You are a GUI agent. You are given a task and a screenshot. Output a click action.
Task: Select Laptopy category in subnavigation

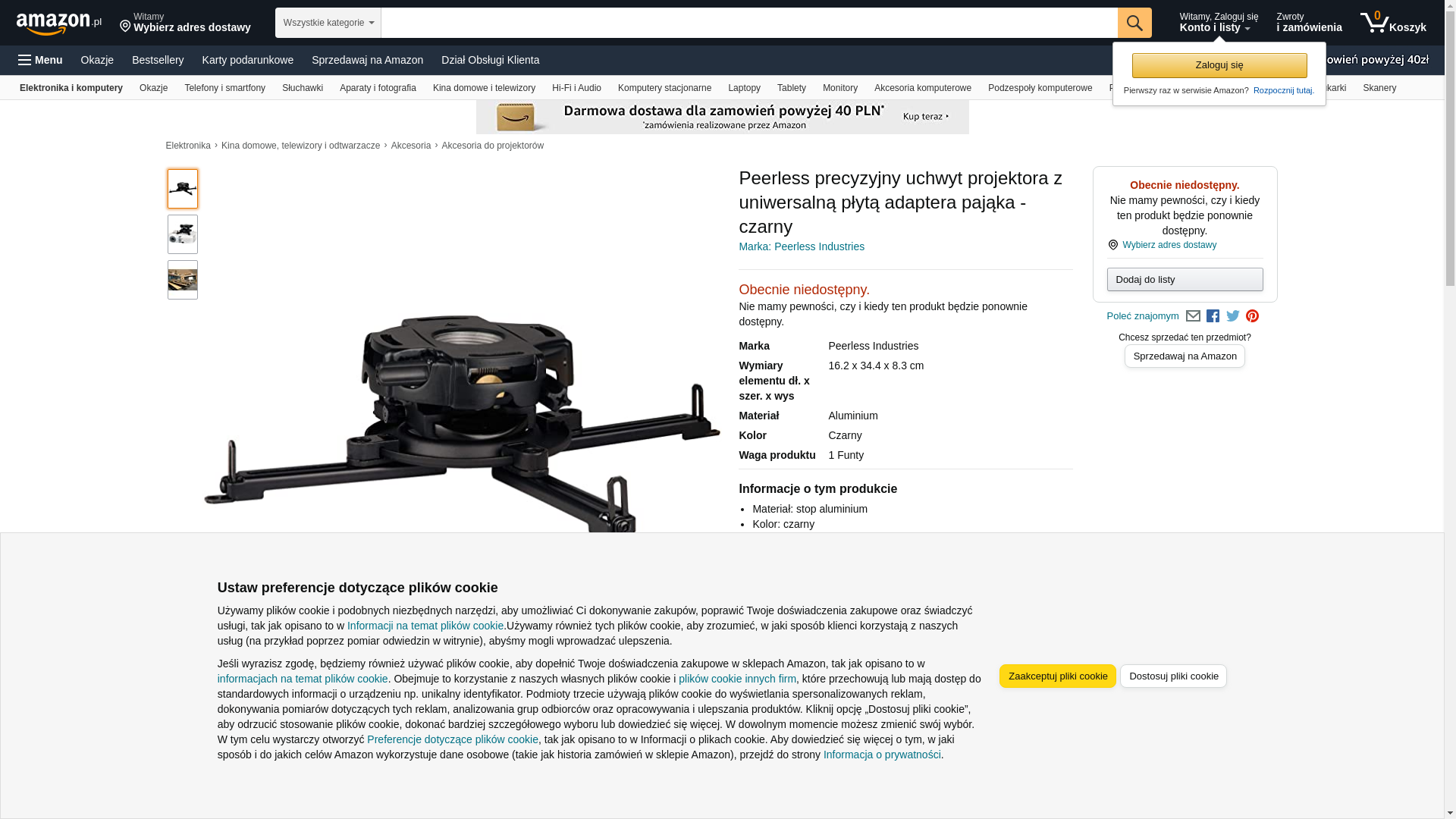point(744,88)
